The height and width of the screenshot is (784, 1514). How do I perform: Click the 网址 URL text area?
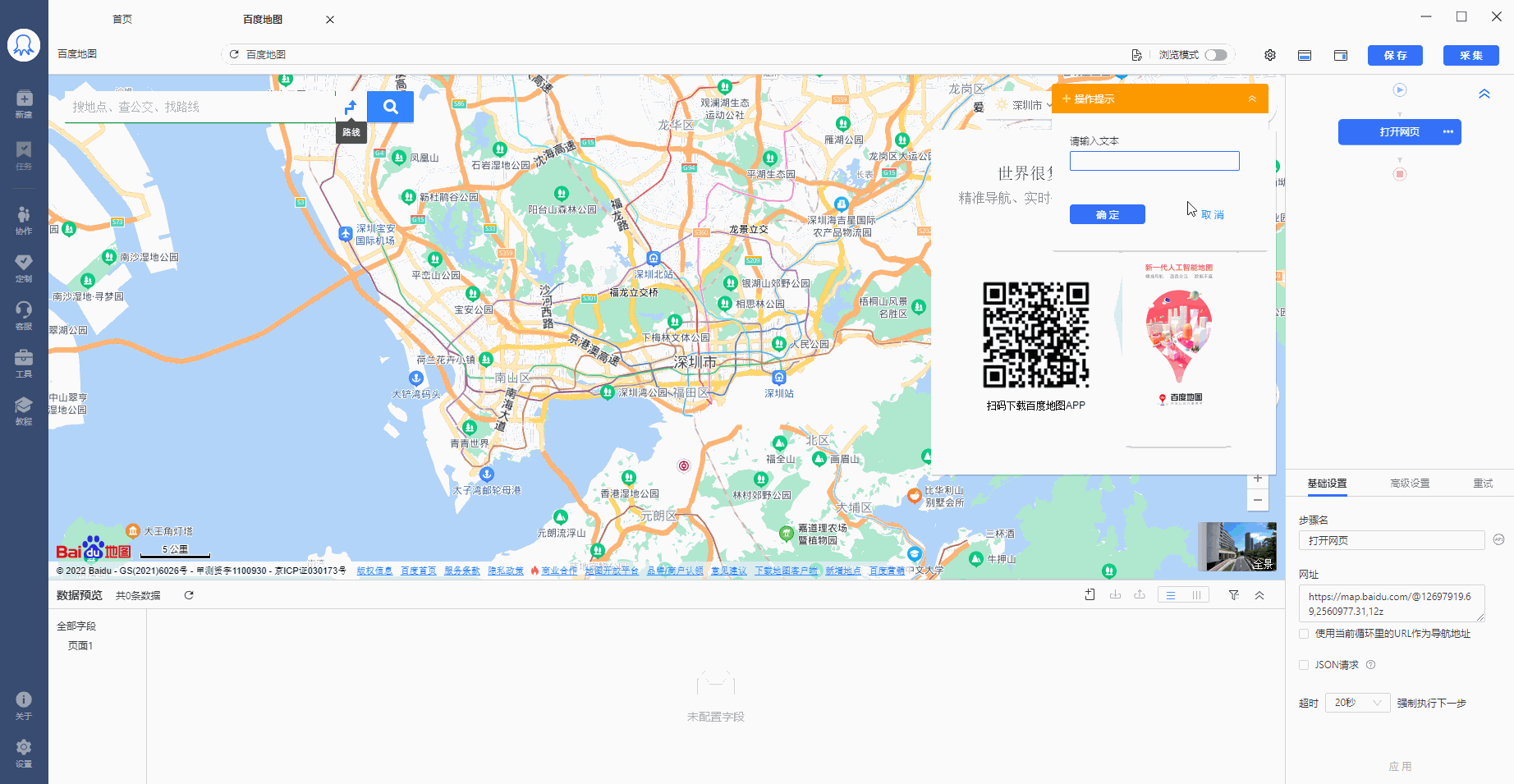point(1392,604)
